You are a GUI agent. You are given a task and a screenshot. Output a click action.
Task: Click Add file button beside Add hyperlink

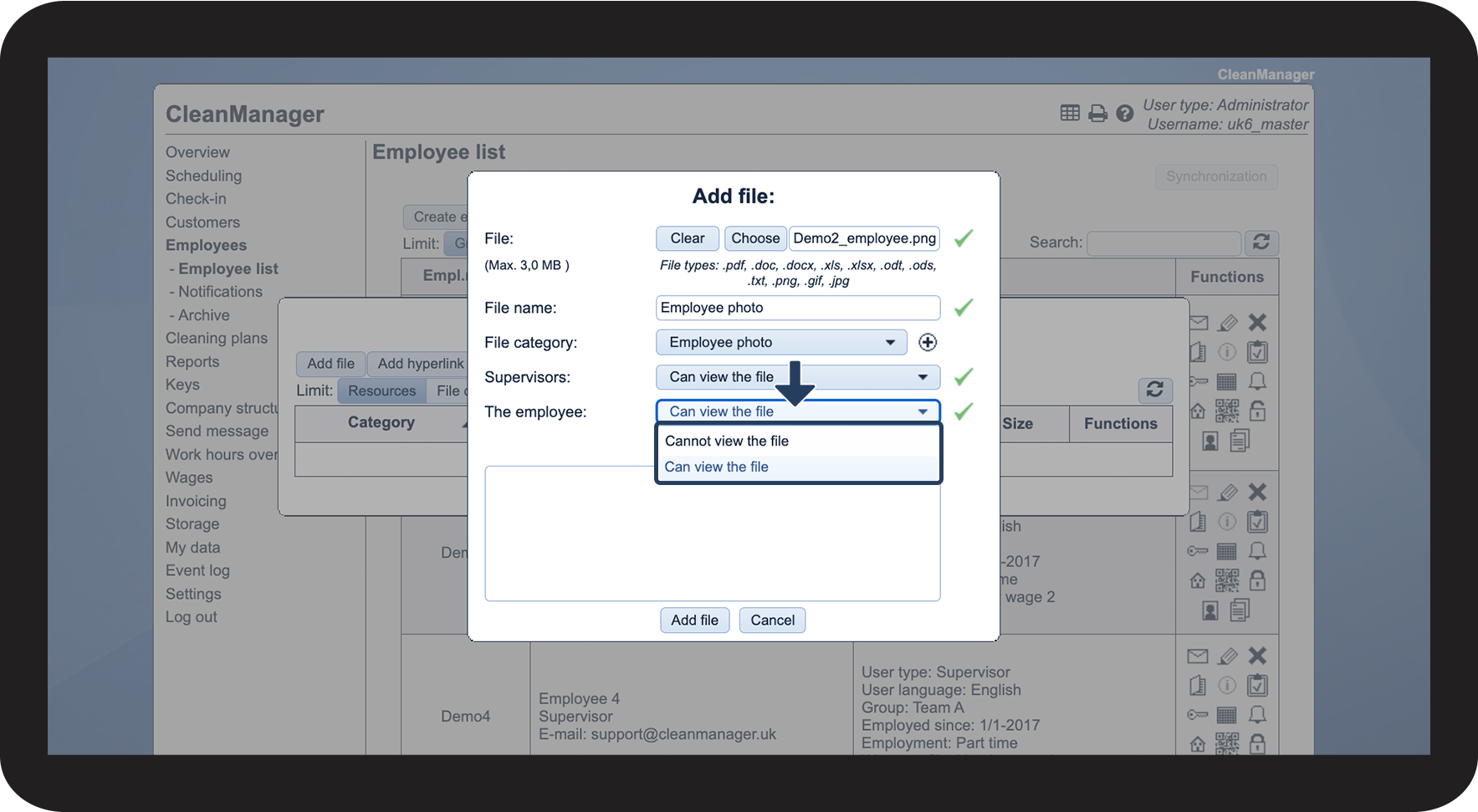pos(330,364)
